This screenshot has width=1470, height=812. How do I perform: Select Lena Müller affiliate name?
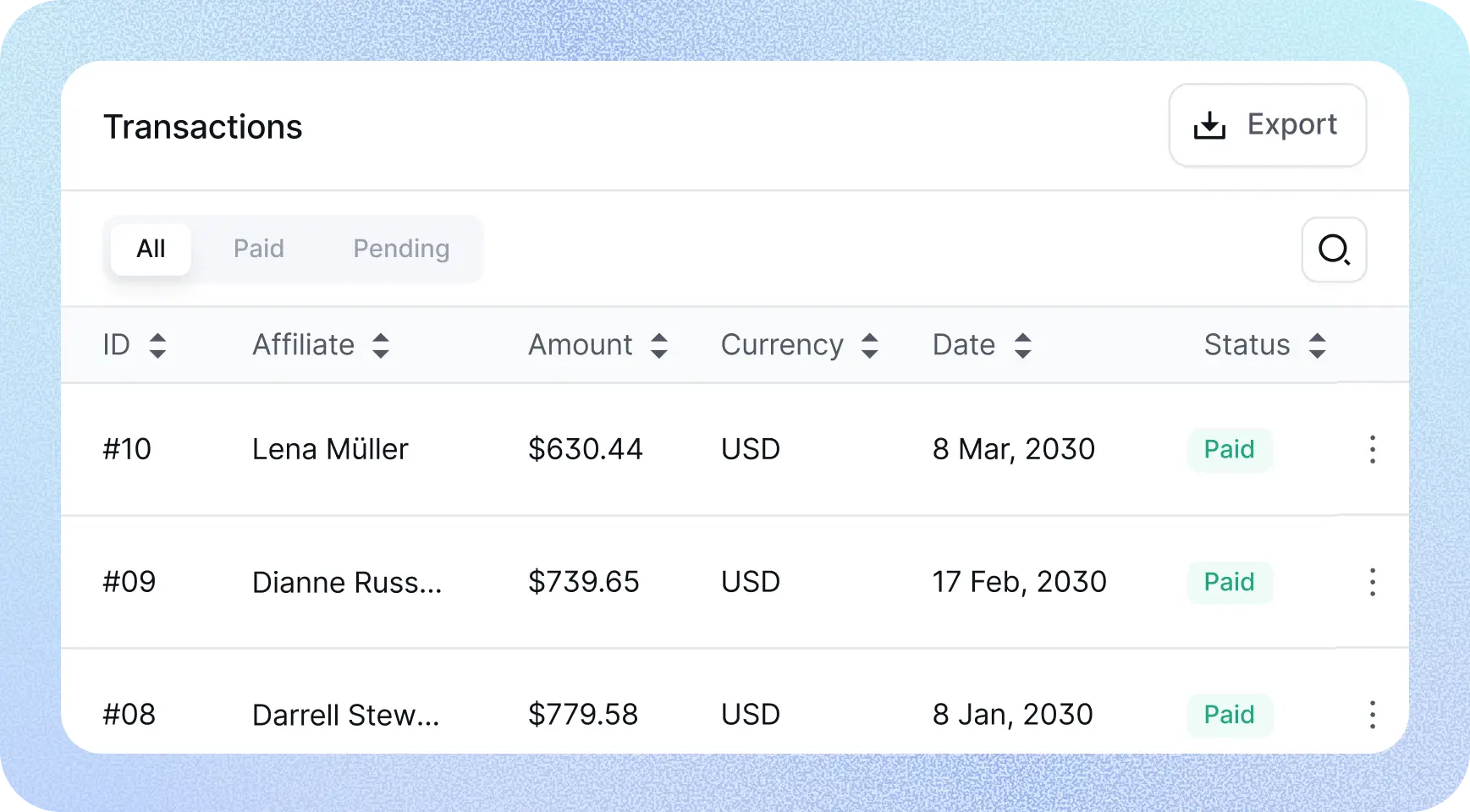[x=330, y=449]
